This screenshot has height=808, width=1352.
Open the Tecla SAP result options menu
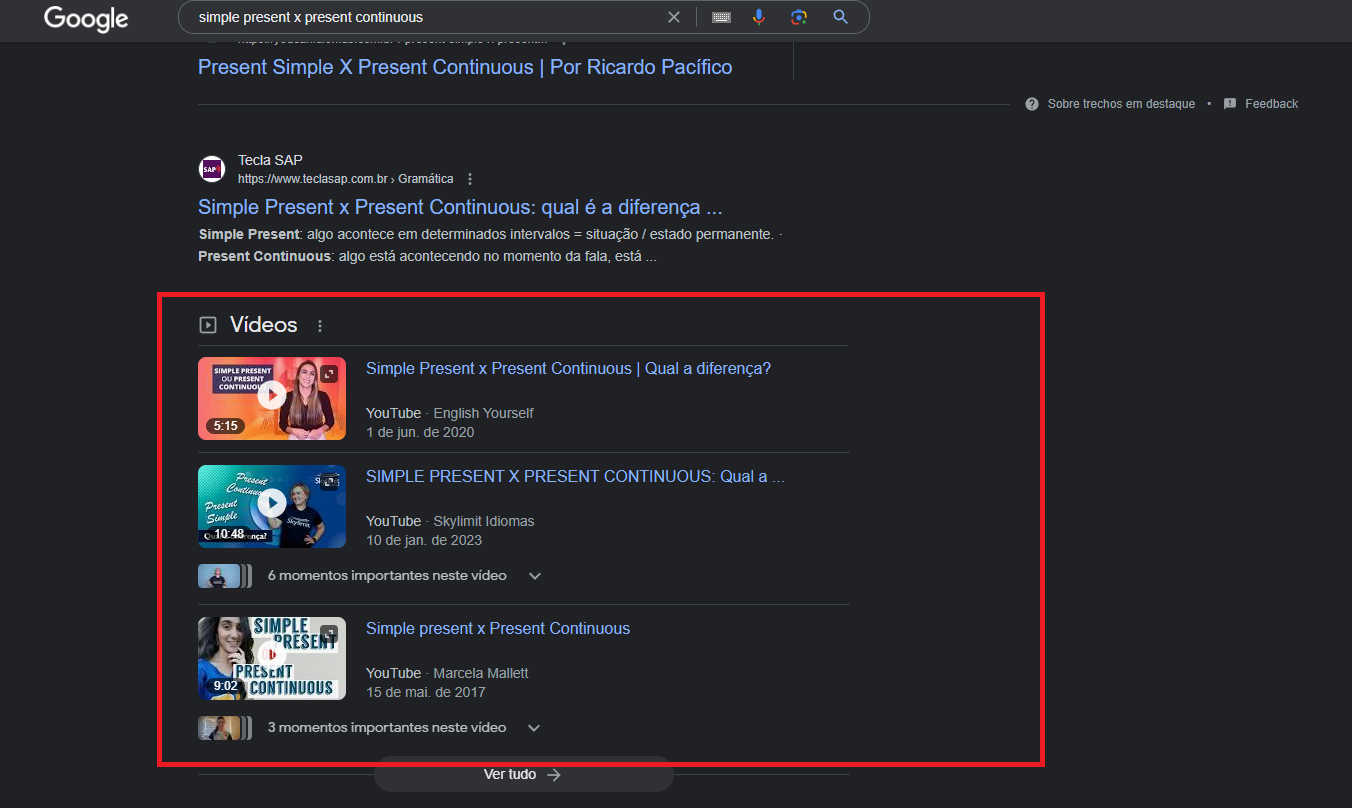tap(470, 179)
